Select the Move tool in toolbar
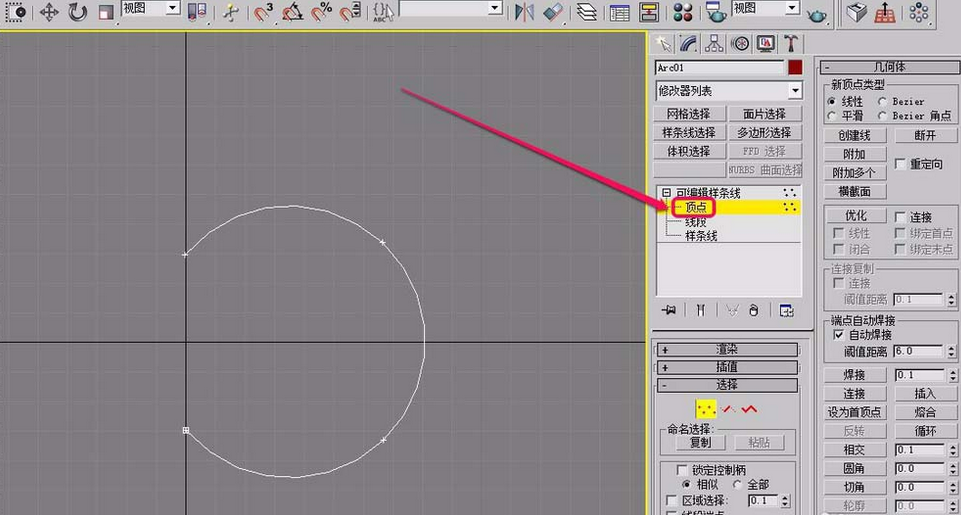This screenshot has height=515, width=961. coord(49,12)
